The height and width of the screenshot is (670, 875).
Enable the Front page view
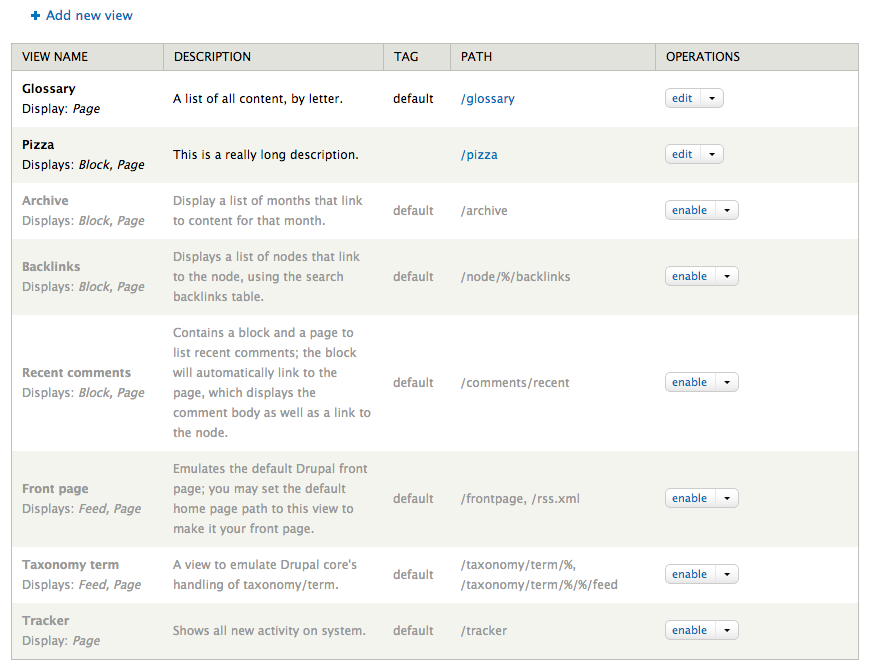[690, 498]
